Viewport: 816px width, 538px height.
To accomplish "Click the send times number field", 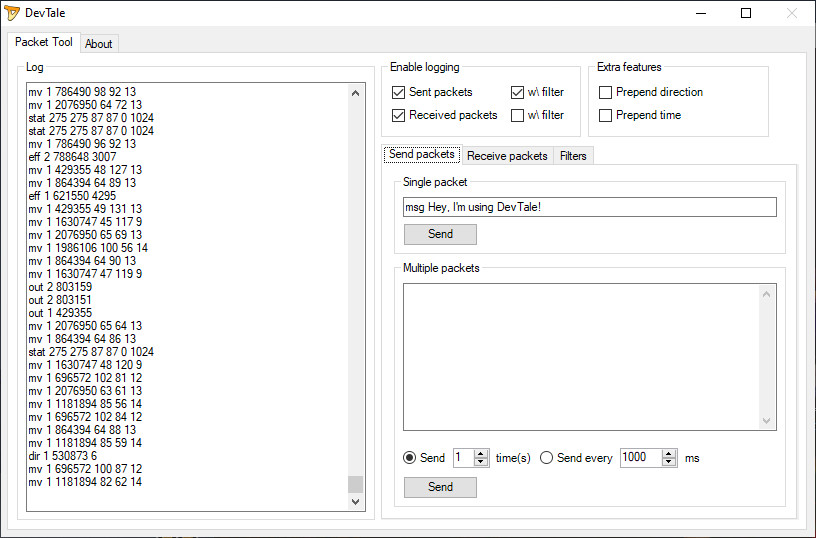I will point(464,458).
